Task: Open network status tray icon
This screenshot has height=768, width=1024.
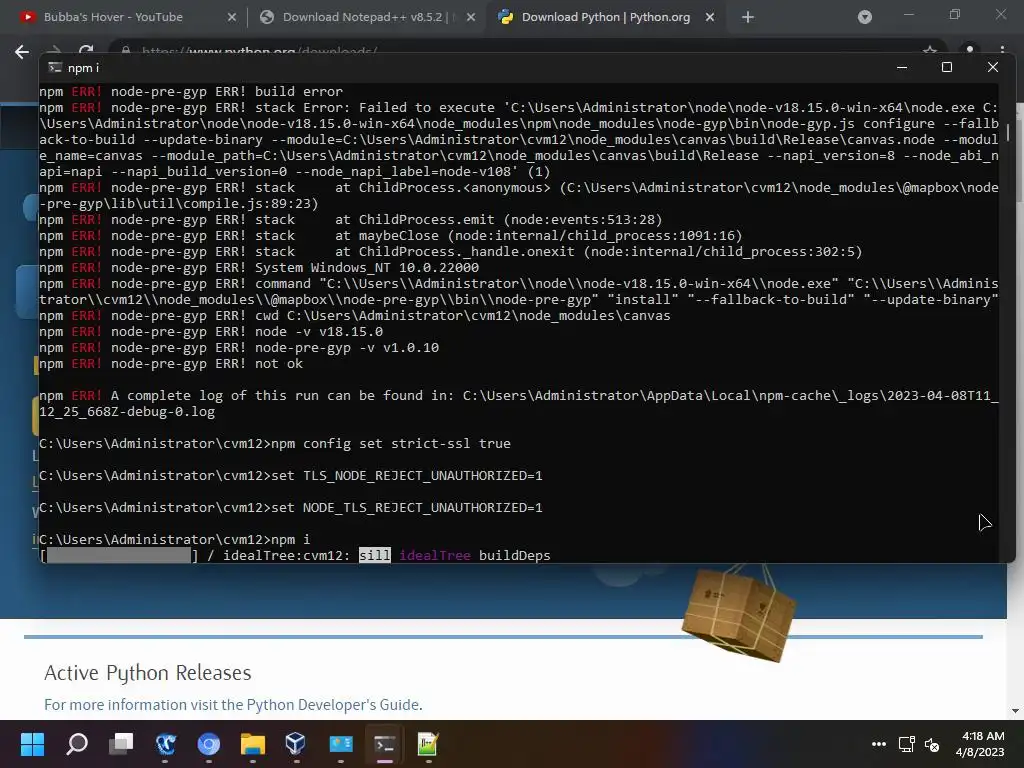Action: point(906,744)
